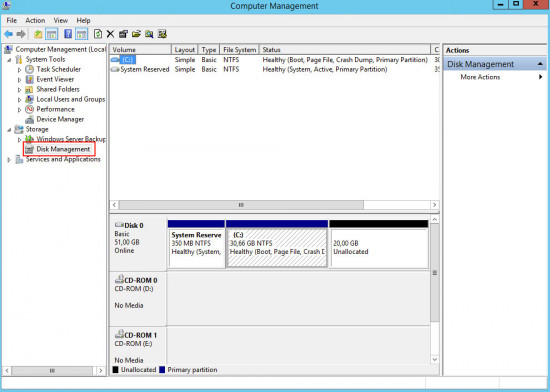This screenshot has width=550, height=392.
Task: Click the Refresh toolbar icon
Action: point(98,34)
